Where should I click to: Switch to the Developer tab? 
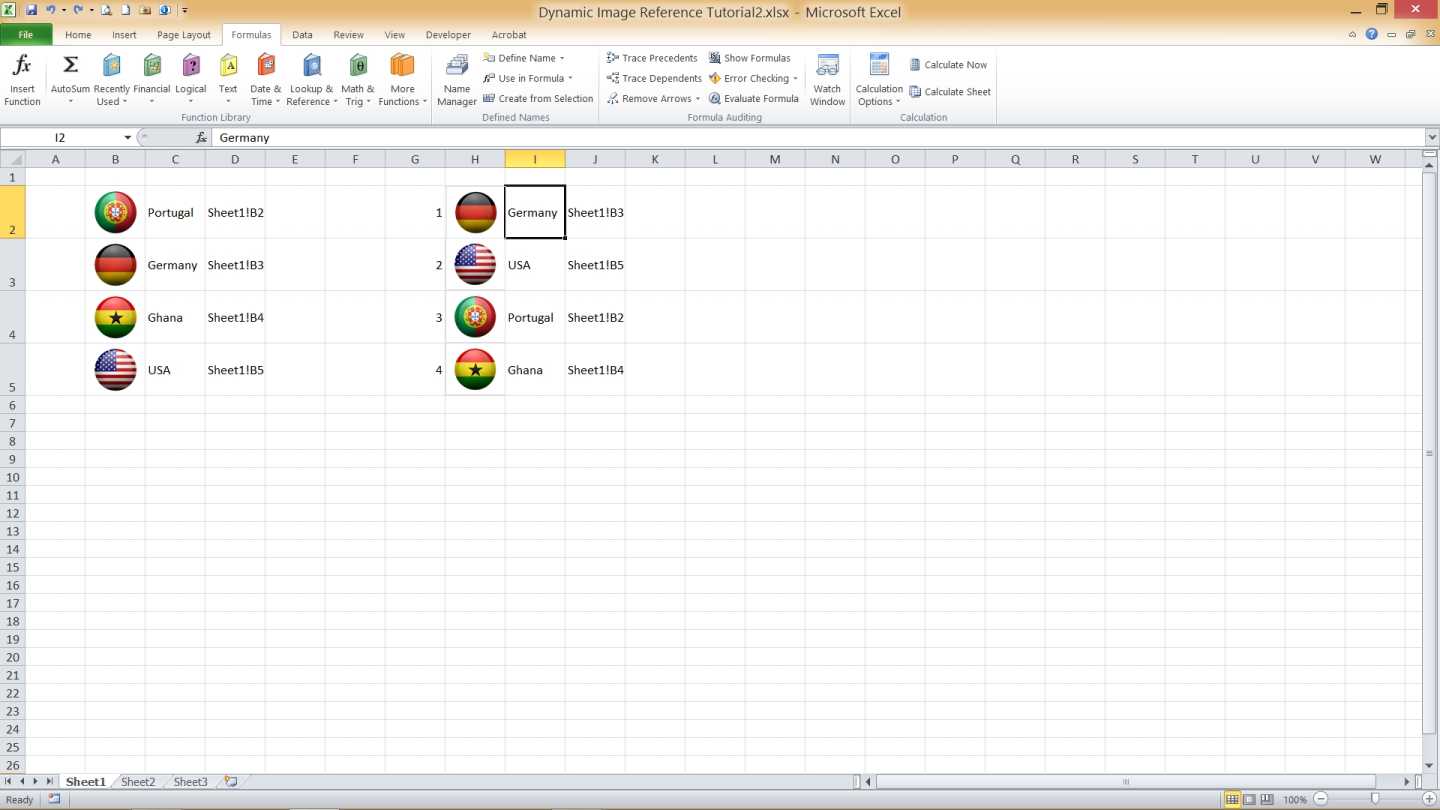coord(448,35)
